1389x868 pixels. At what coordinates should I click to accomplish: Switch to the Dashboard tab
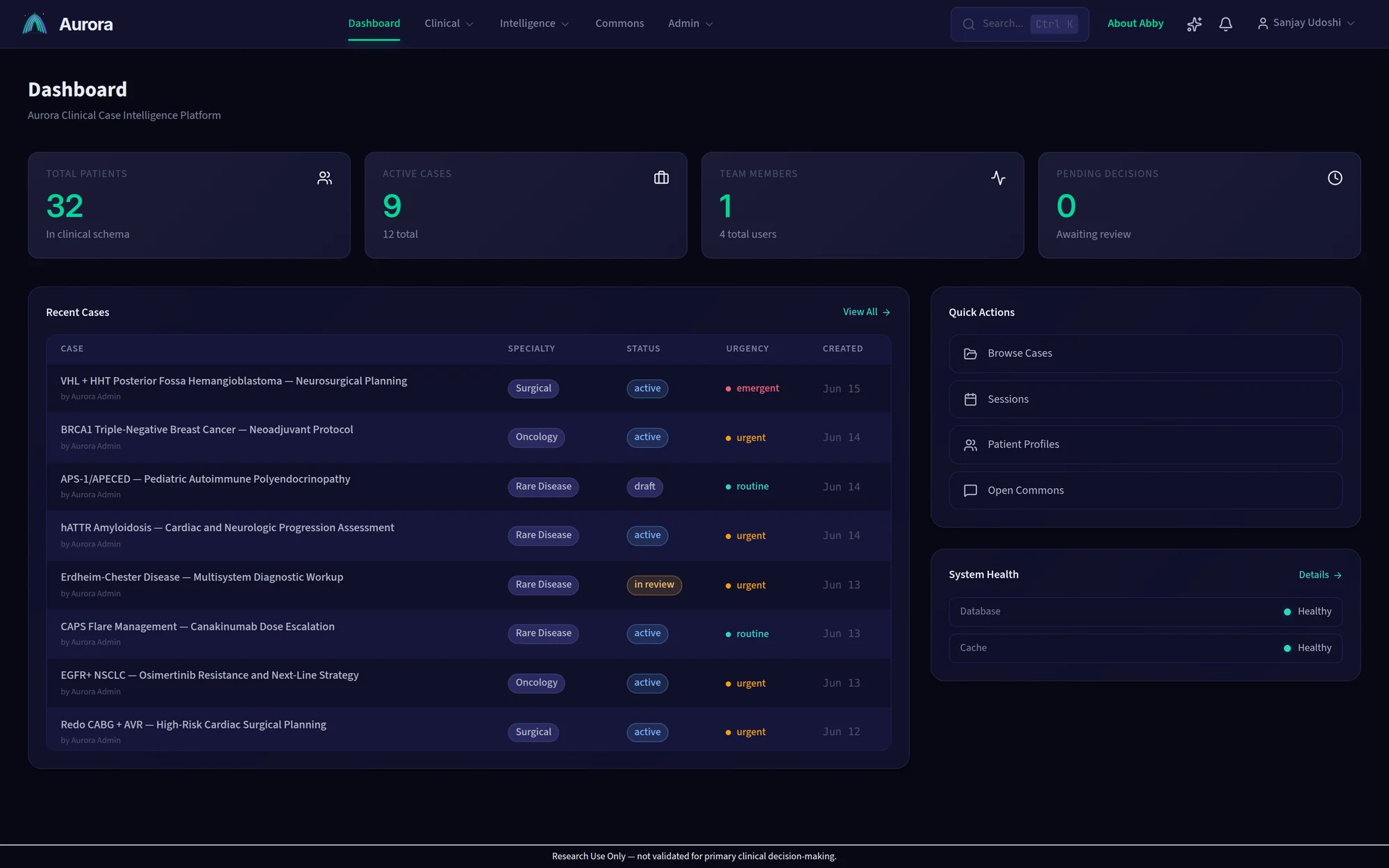[x=374, y=24]
